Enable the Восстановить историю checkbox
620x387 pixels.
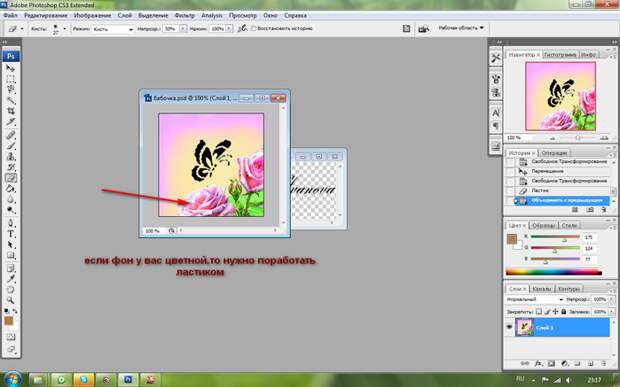[x=254, y=28]
